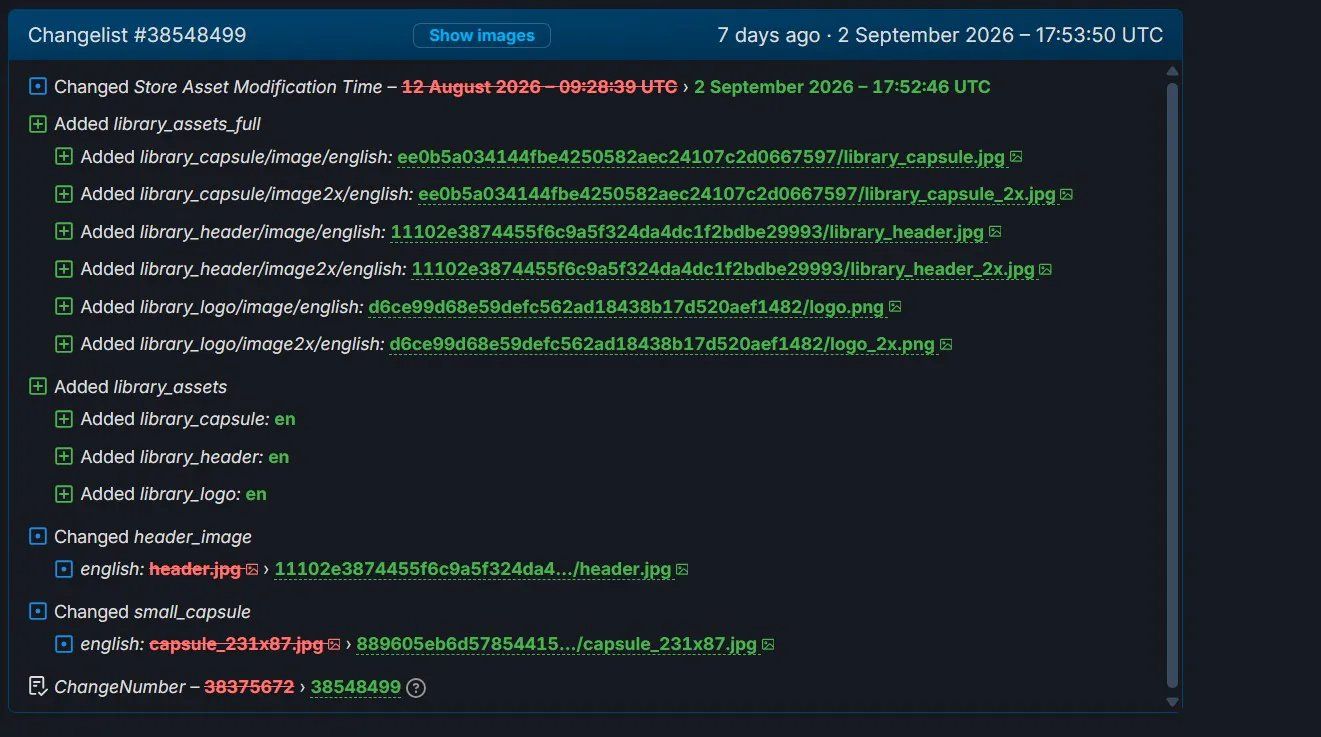Open changenumber 38548499 link

[x=356, y=687]
